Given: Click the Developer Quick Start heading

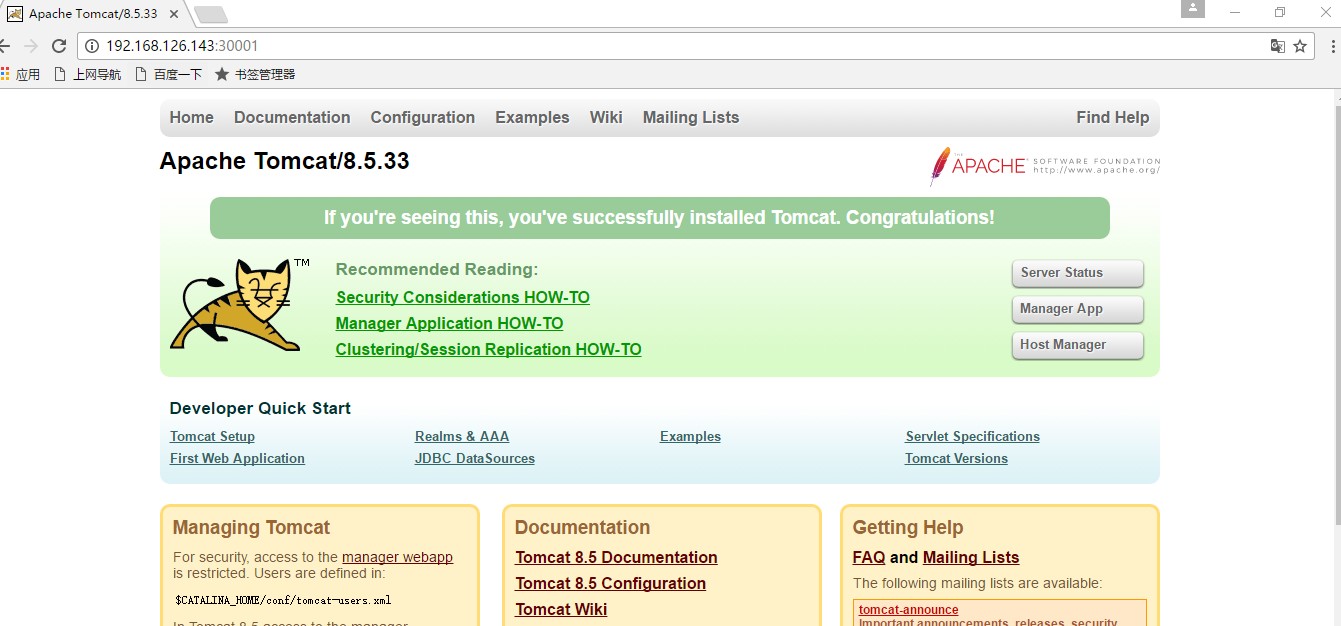Looking at the screenshot, I should coord(260,408).
